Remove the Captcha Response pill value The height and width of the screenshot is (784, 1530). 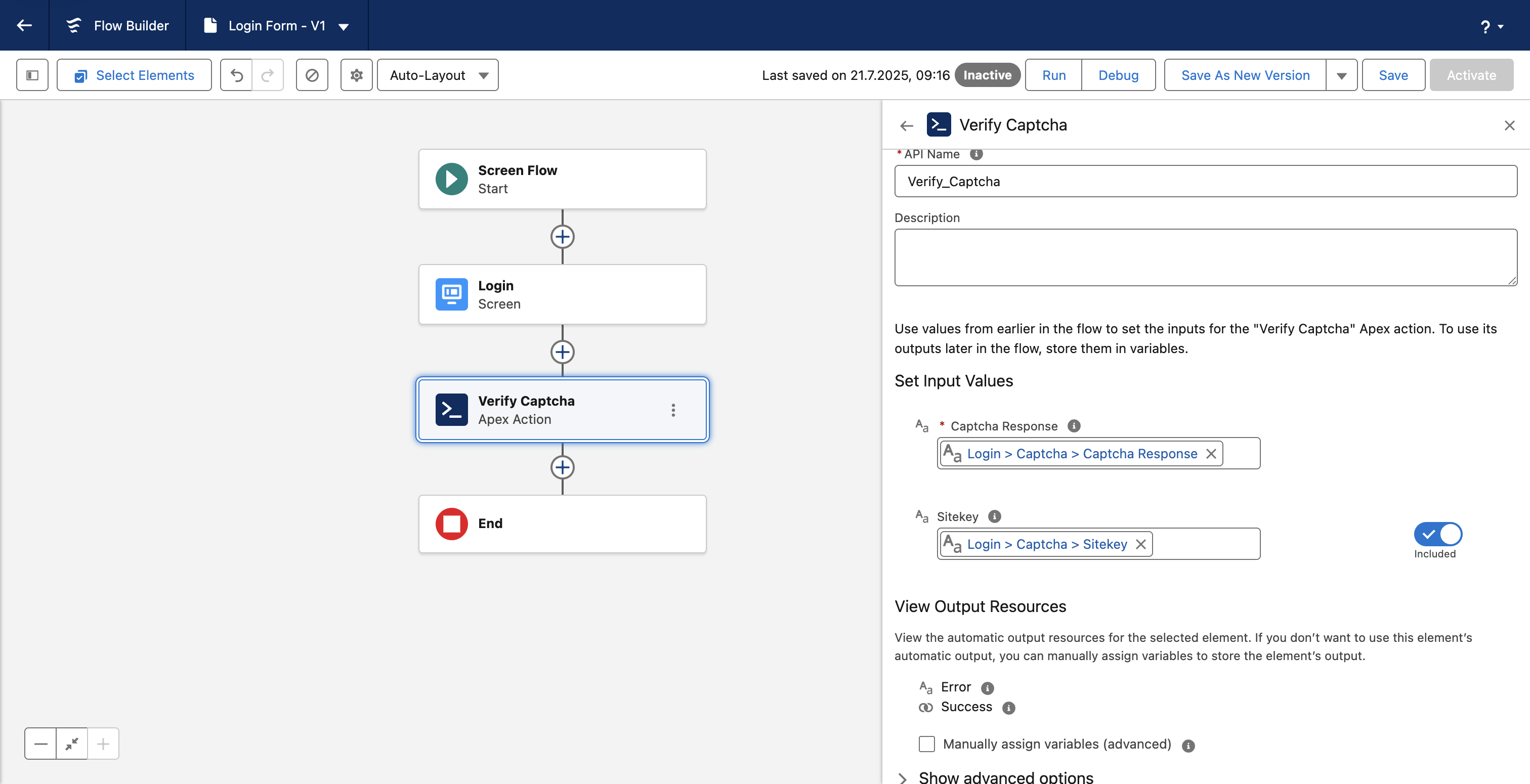[x=1211, y=454]
